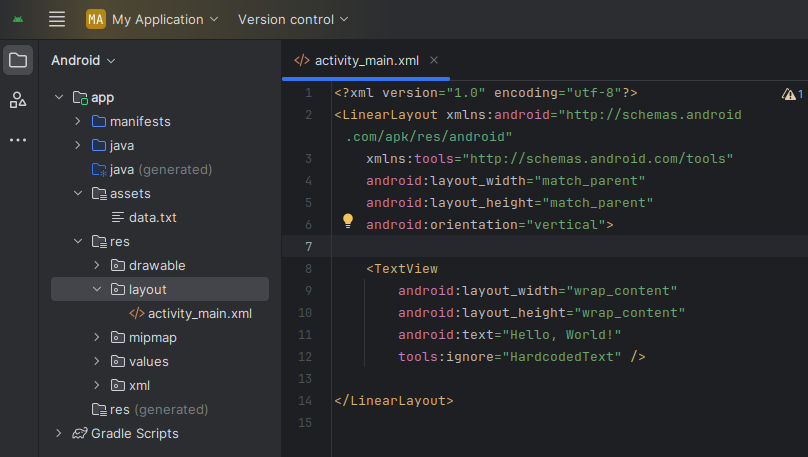Select data.txt in the project tree

pos(153,218)
